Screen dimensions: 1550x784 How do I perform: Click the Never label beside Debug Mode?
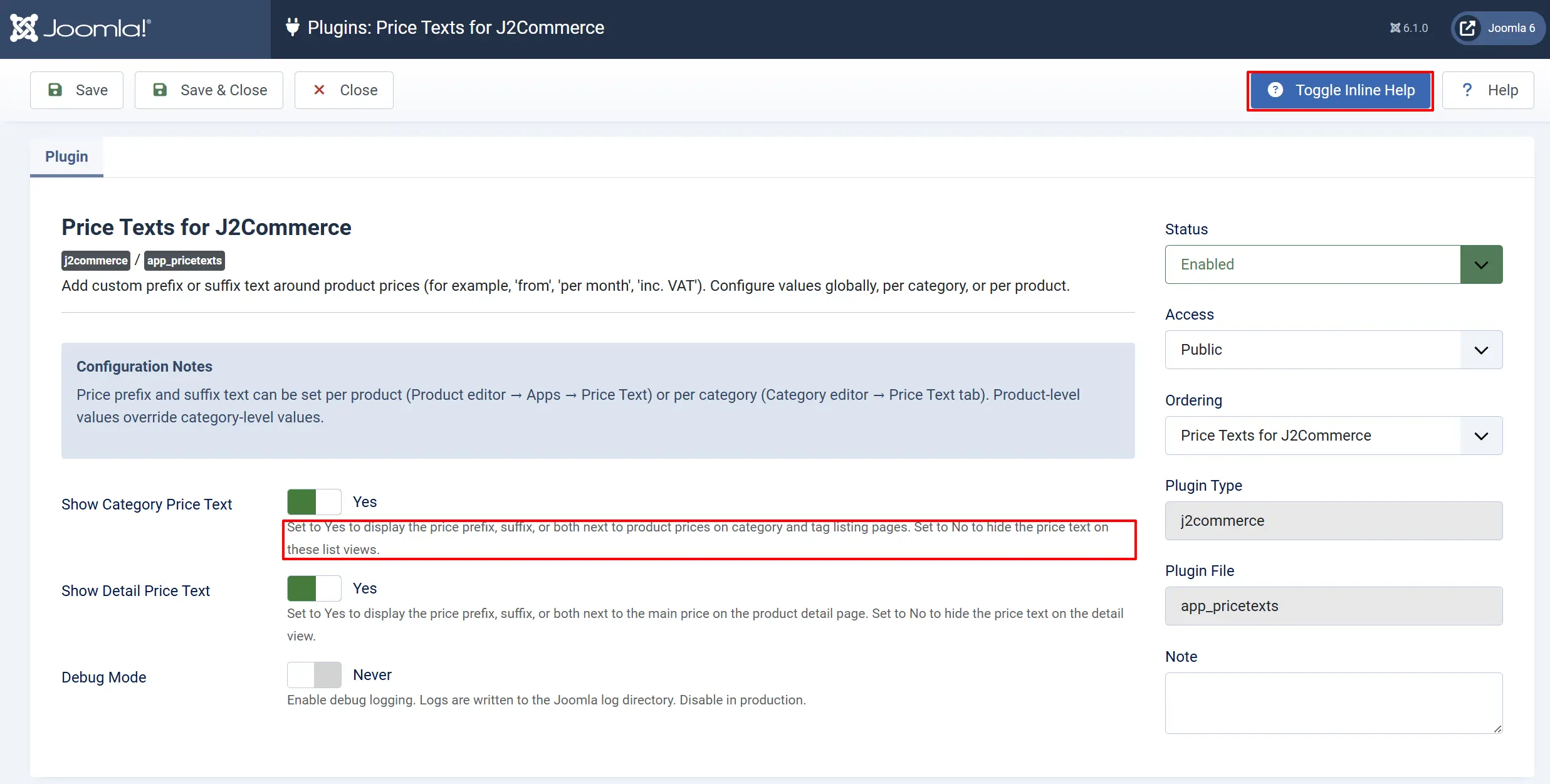click(x=372, y=675)
